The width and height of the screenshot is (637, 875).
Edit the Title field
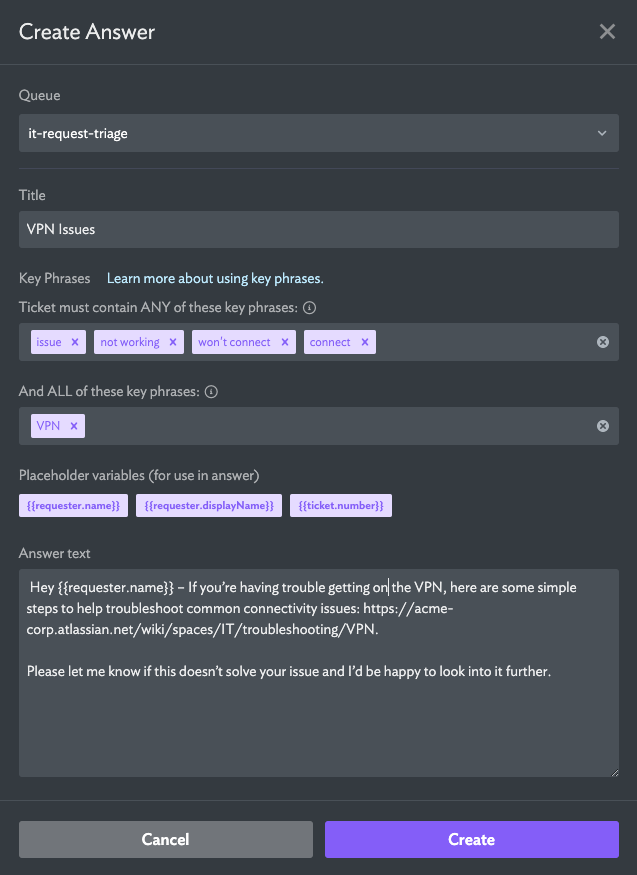click(x=318, y=229)
